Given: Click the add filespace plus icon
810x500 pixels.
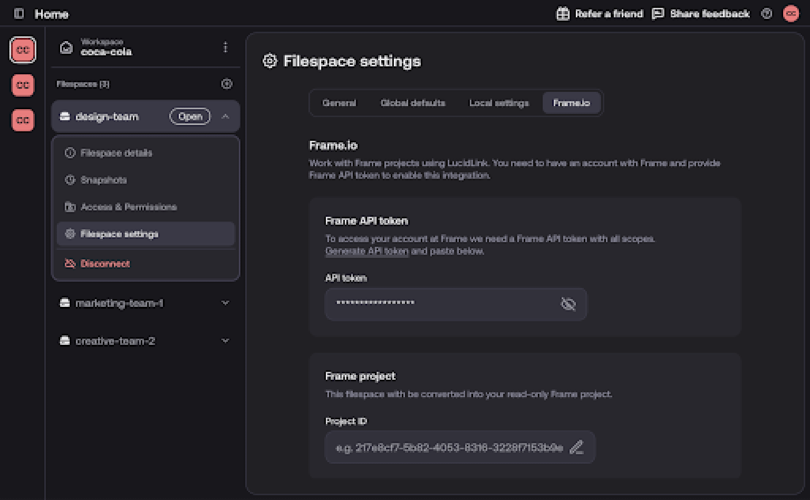Looking at the screenshot, I should [x=227, y=84].
